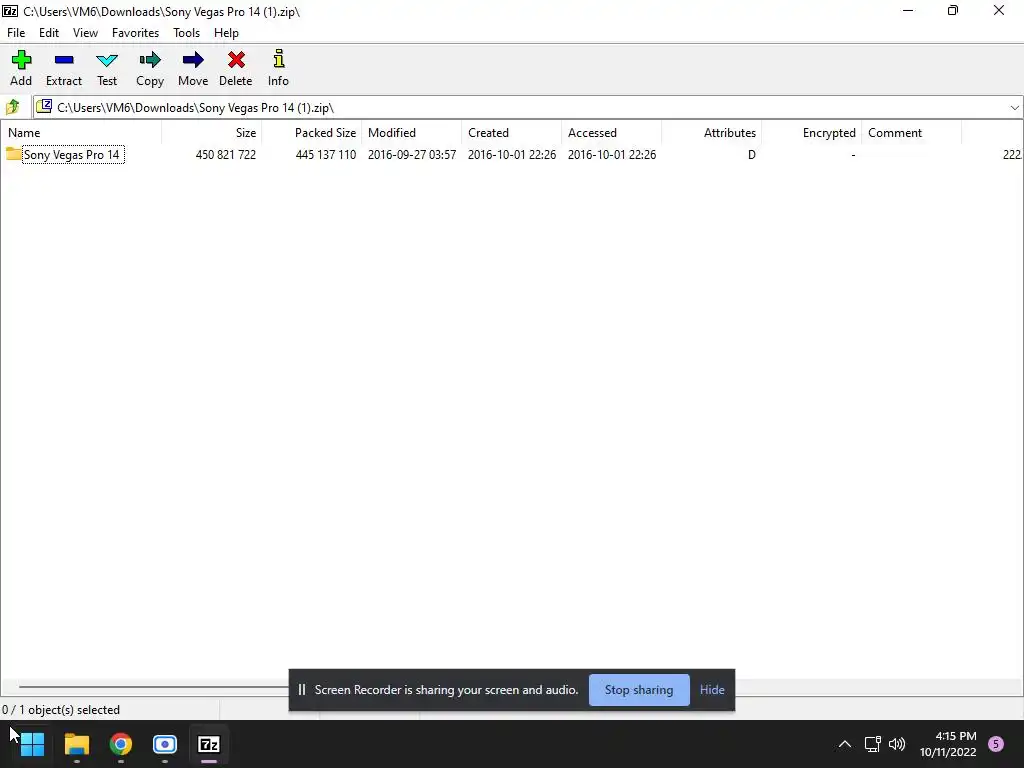Open notification center badge
The width and height of the screenshot is (1024, 768).
[x=996, y=744]
